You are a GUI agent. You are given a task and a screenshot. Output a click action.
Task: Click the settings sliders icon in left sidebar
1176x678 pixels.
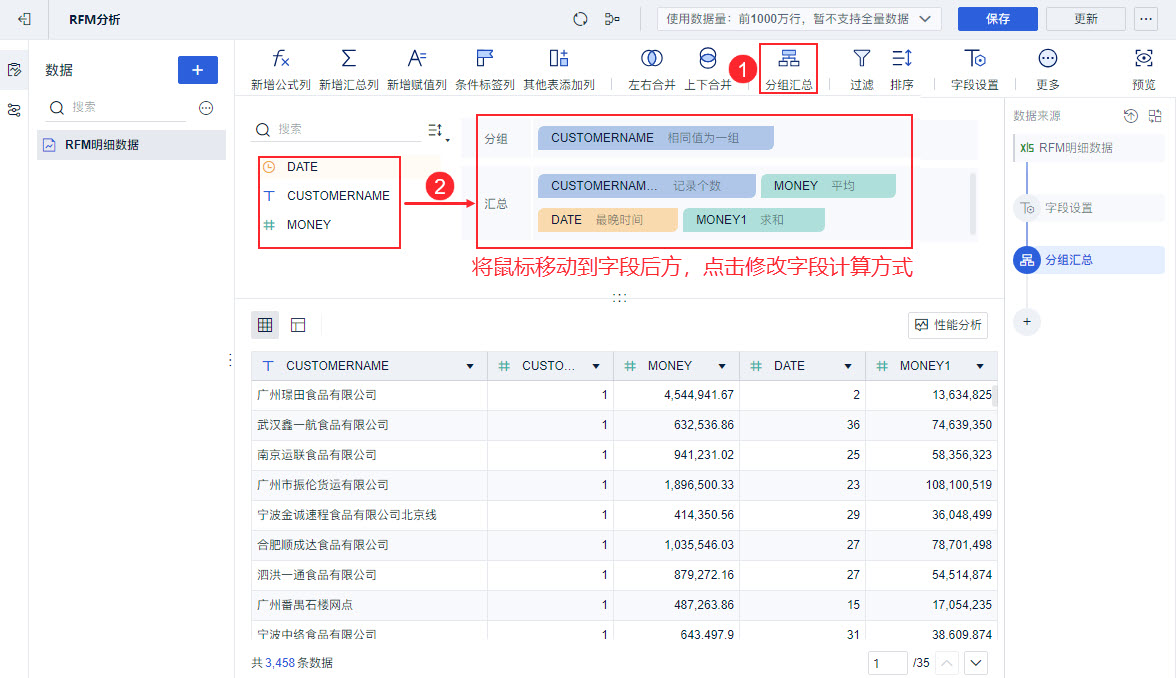click(14, 110)
